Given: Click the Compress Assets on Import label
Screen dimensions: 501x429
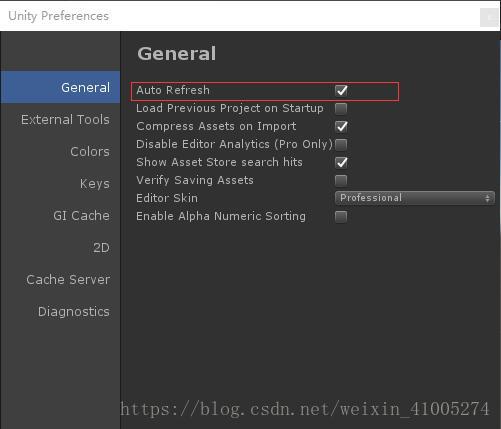Looking at the screenshot, I should pyautogui.click(x=216, y=126).
